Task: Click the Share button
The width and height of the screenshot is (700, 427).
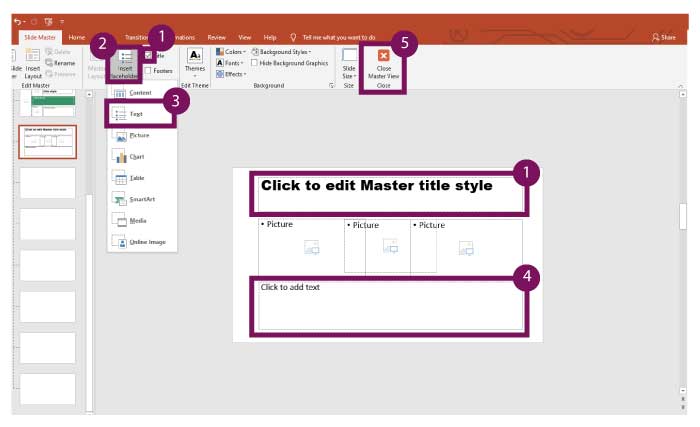Action: pyautogui.click(x=664, y=38)
